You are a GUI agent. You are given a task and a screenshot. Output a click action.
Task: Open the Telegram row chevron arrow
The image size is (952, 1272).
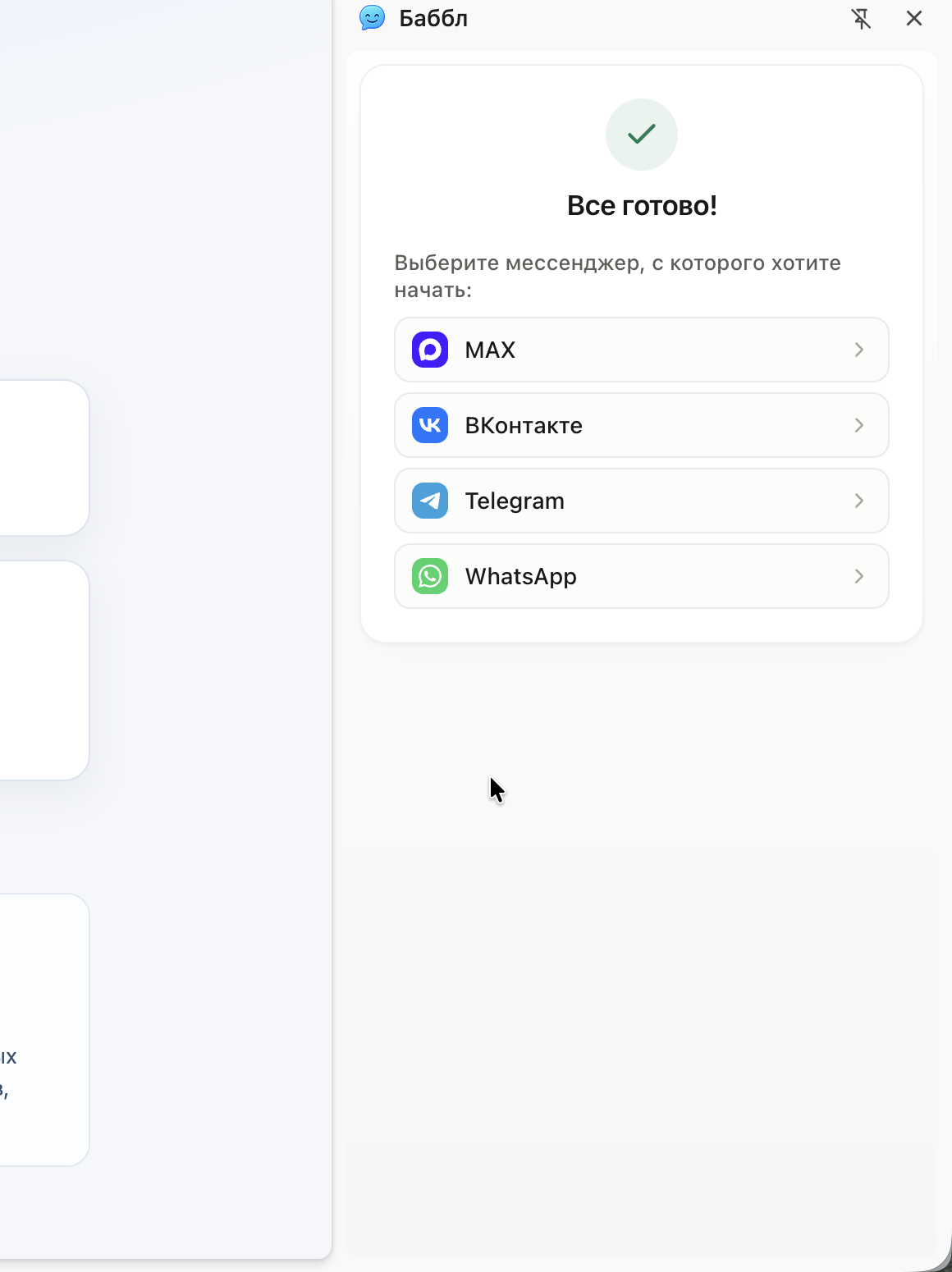pyautogui.click(x=859, y=501)
